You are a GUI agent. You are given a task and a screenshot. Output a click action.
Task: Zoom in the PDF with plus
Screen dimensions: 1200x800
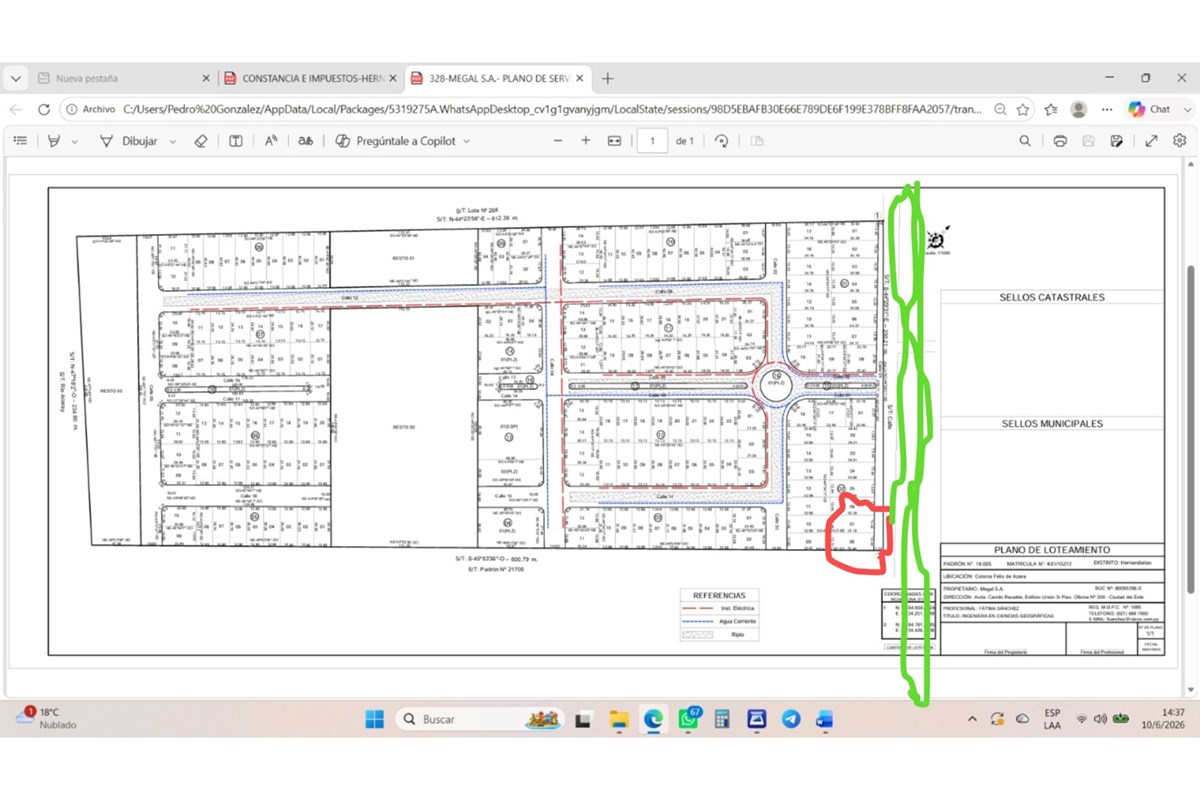586,141
